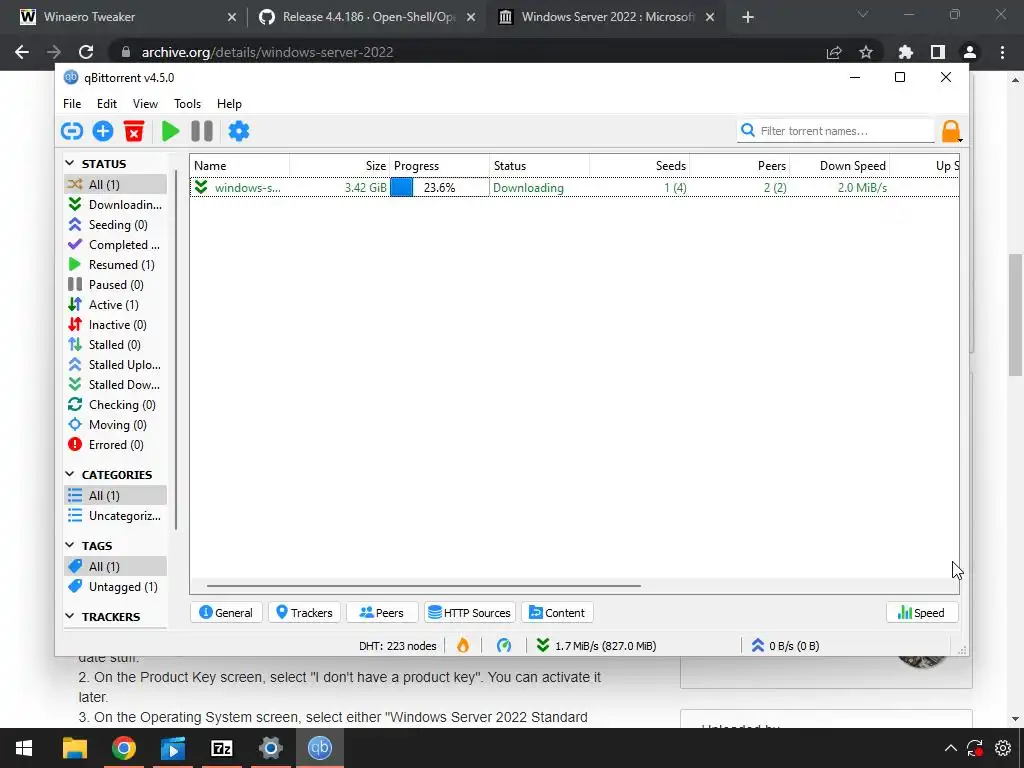Image resolution: width=1024 pixels, height=768 pixels.
Task: Sort by the Down Speed column header
Action: click(x=839, y=166)
